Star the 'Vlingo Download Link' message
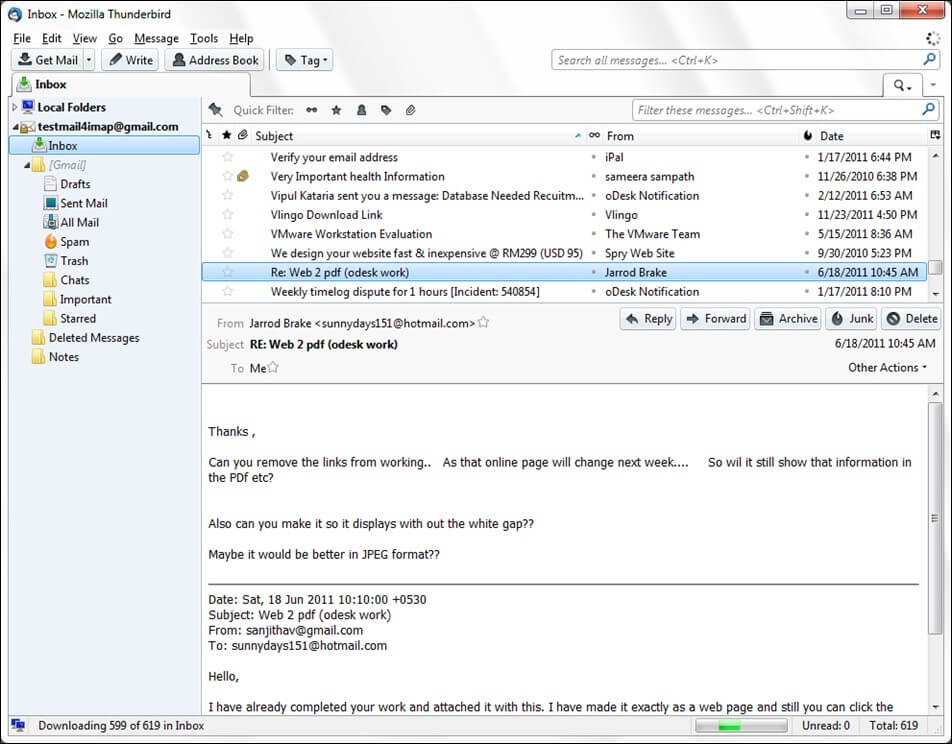Viewport: 952px width, 744px height. [x=228, y=214]
